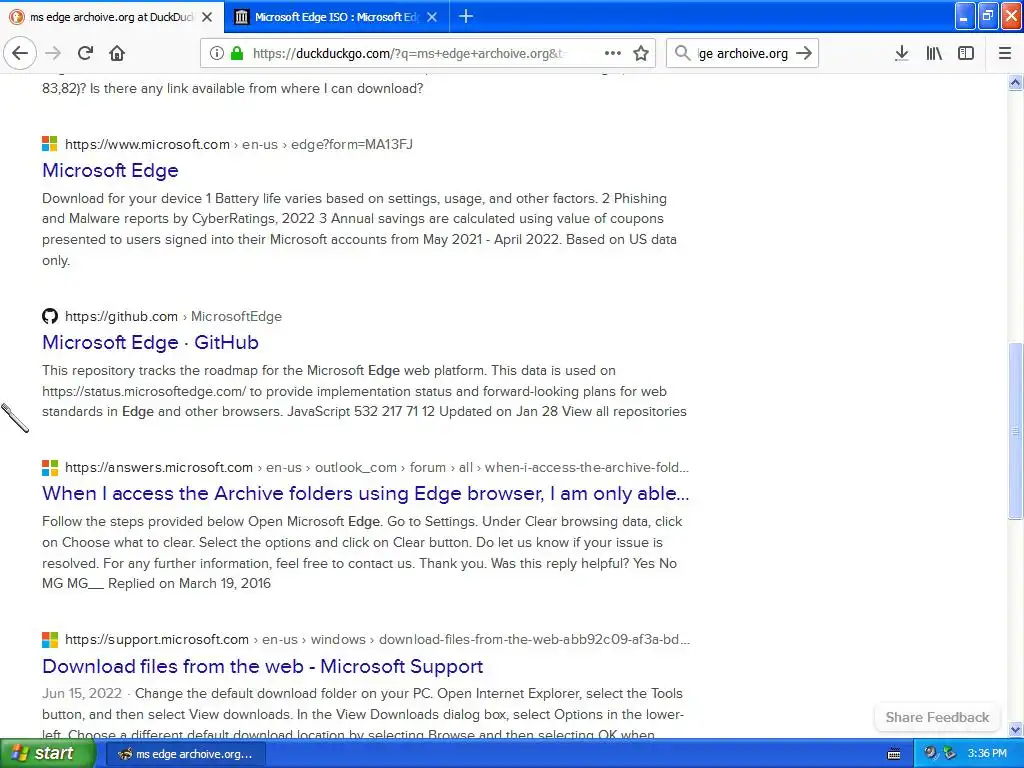Image resolution: width=1024 pixels, height=768 pixels.
Task: Click the first system tray icon
Action: pyautogui.click(x=930, y=754)
